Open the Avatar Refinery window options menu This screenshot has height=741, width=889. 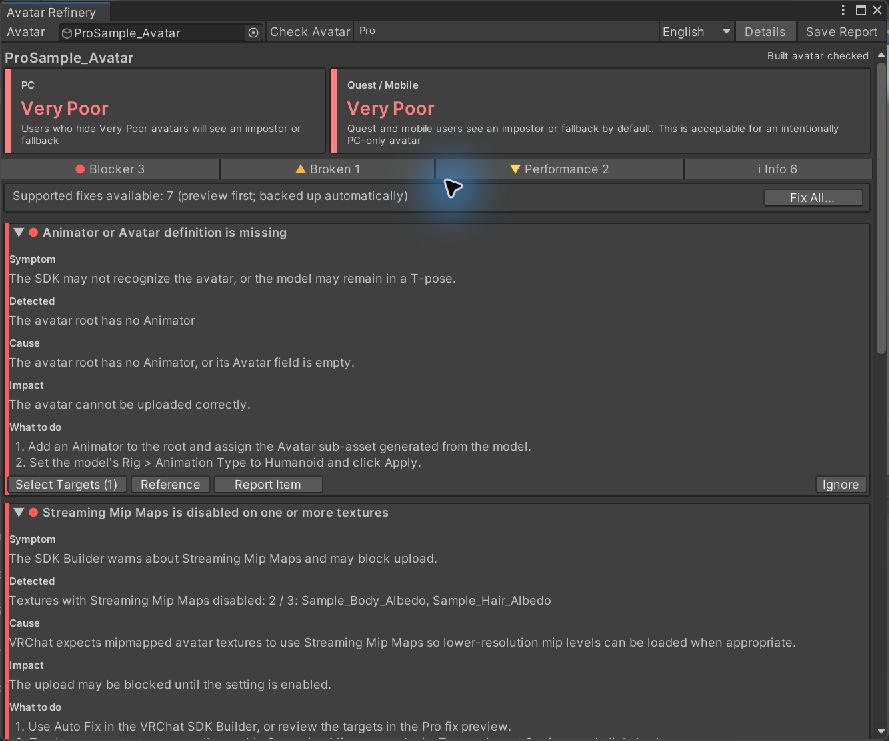[x=843, y=10]
